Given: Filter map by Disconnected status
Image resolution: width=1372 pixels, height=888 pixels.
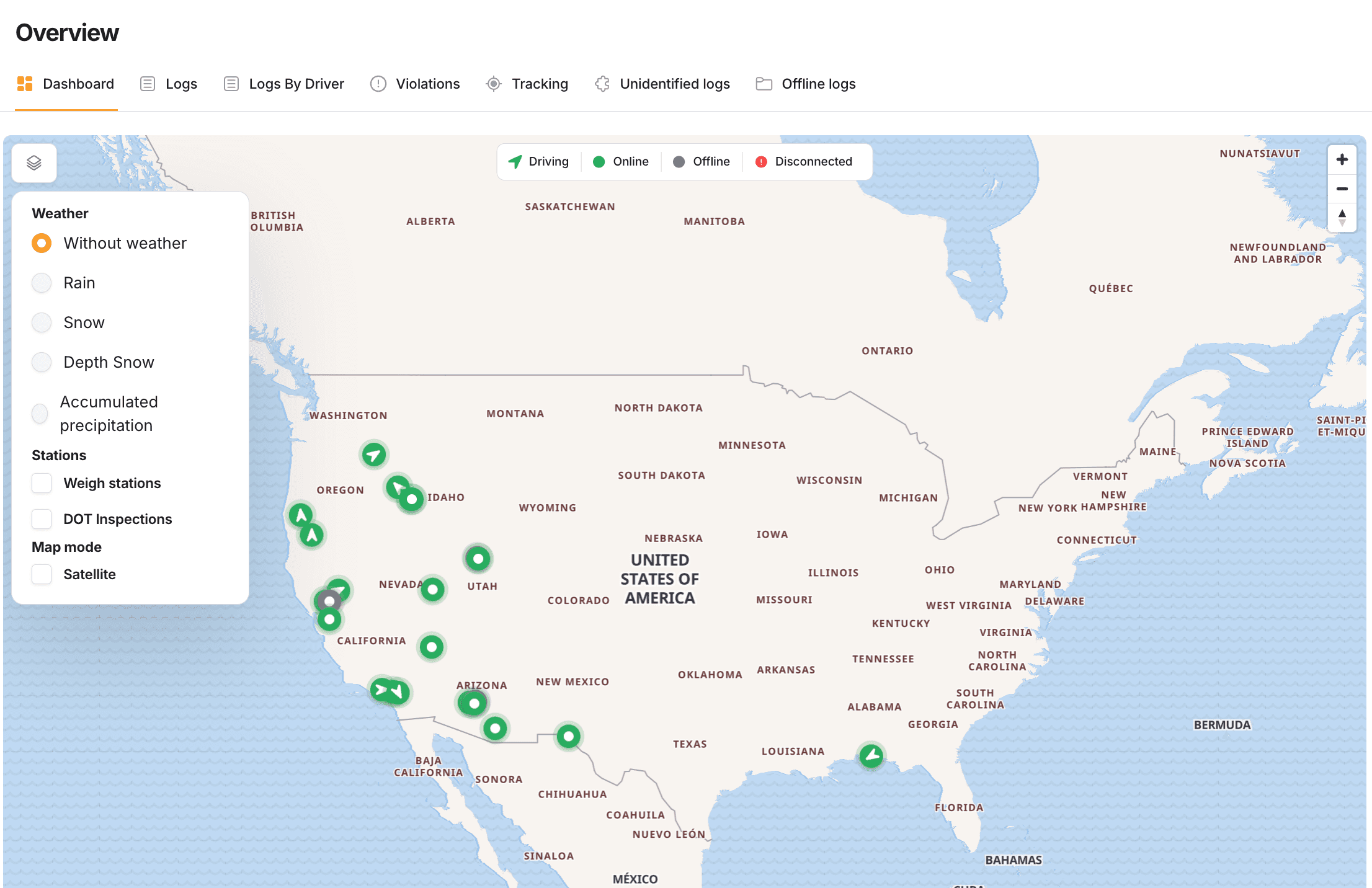Looking at the screenshot, I should pyautogui.click(x=804, y=162).
